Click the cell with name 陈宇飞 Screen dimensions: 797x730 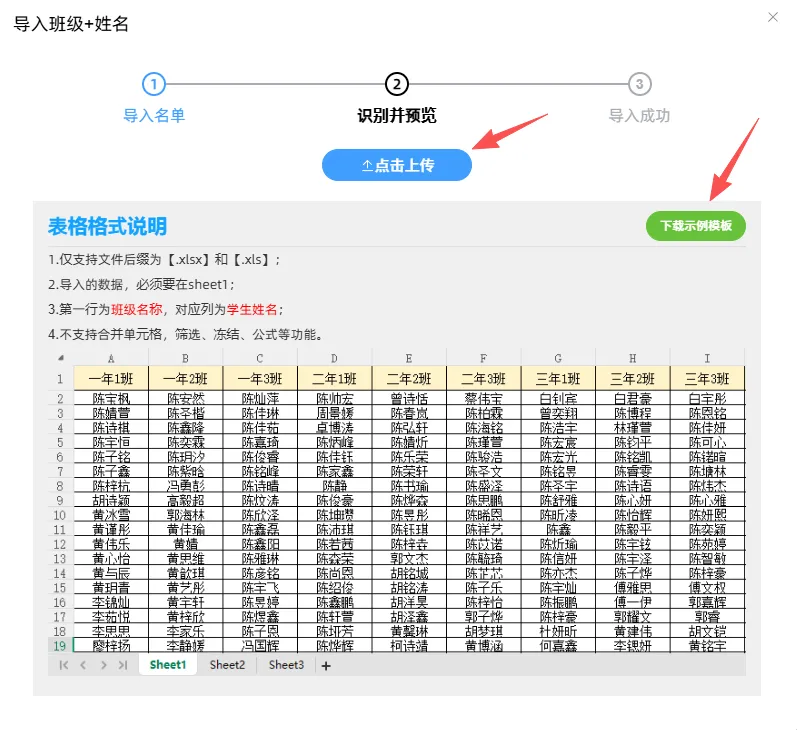(x=260, y=588)
